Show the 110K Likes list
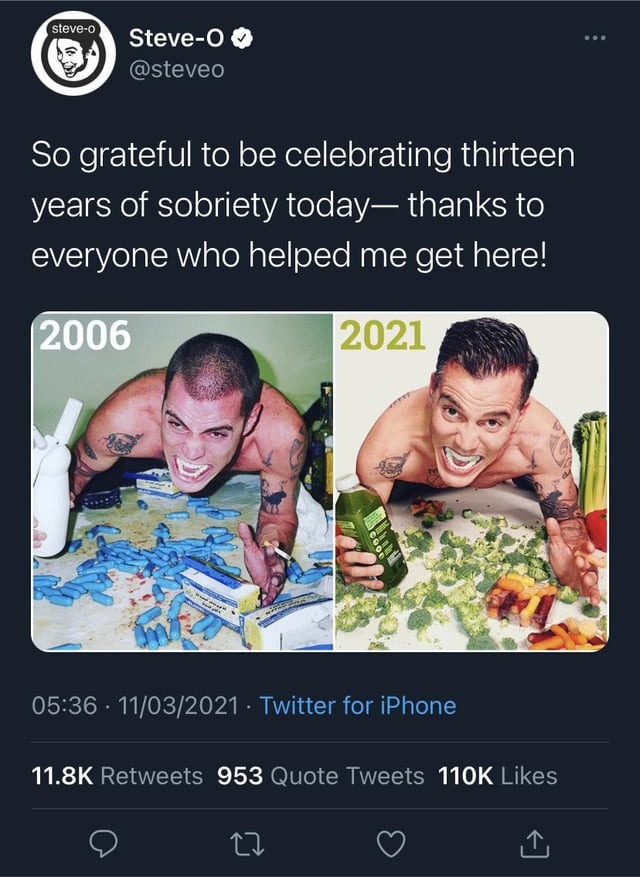 (497, 775)
